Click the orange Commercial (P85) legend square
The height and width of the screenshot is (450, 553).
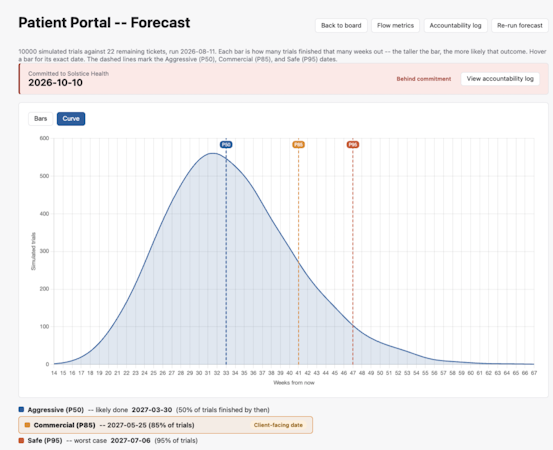tap(27, 425)
